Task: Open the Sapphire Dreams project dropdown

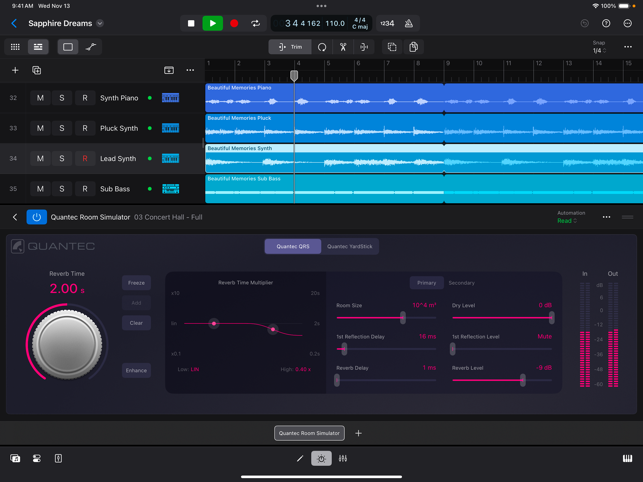Action: click(x=100, y=23)
